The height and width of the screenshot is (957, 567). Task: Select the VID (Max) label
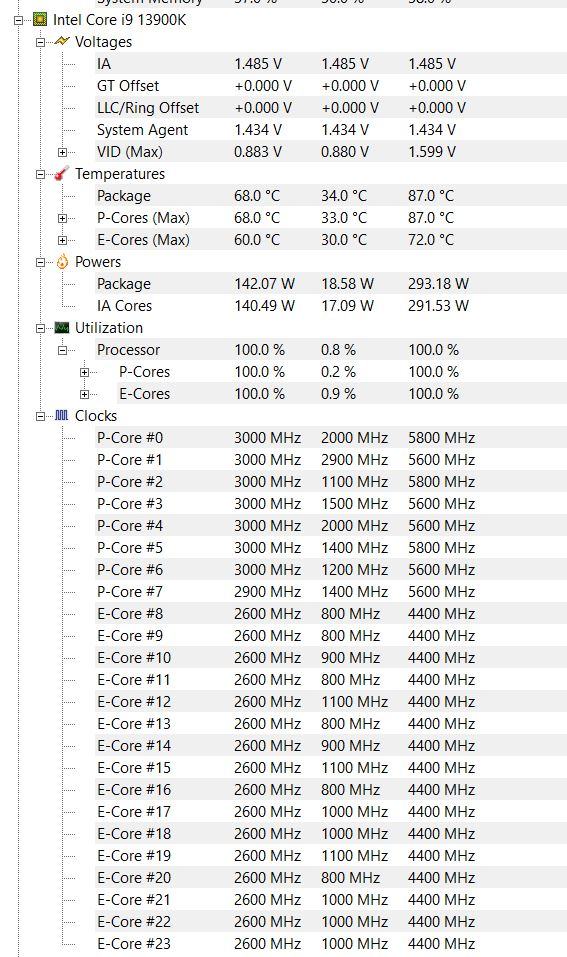pos(129,151)
